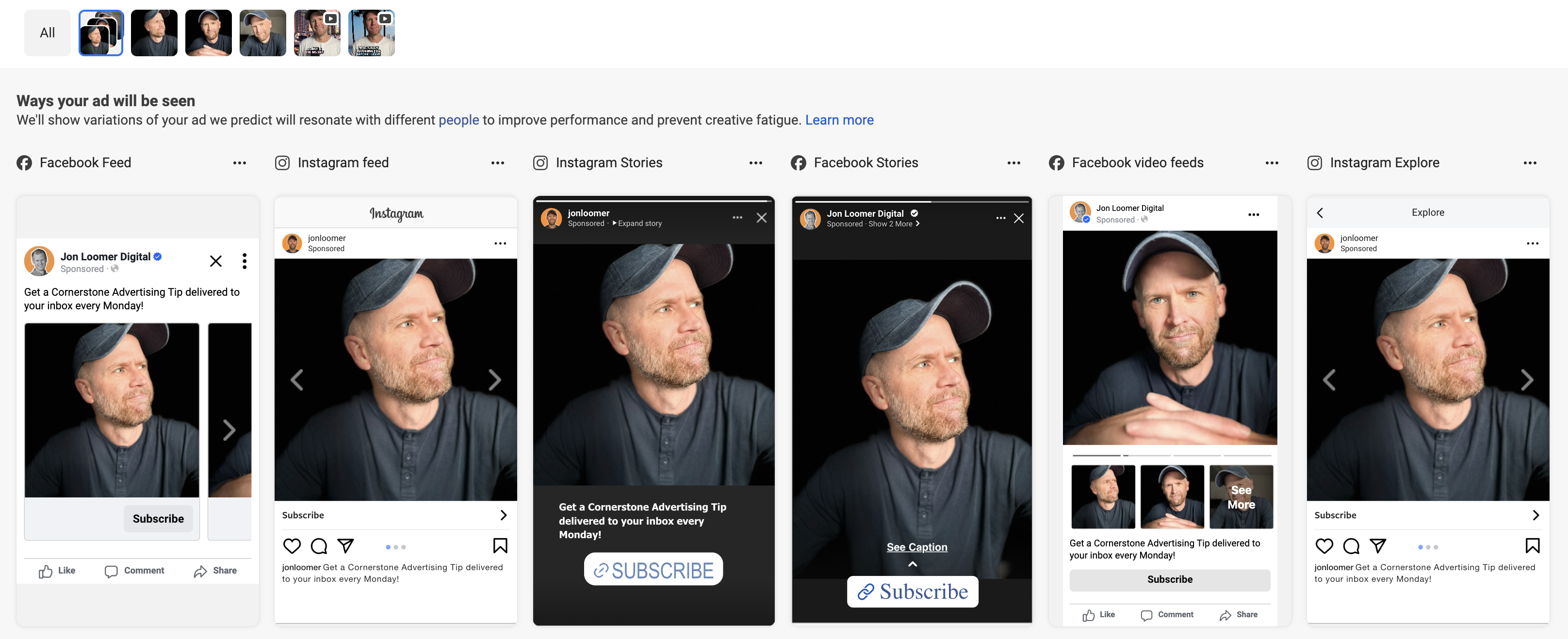The width and height of the screenshot is (1568, 639).
Task: Click the back arrow in Explore header
Action: click(x=1320, y=212)
